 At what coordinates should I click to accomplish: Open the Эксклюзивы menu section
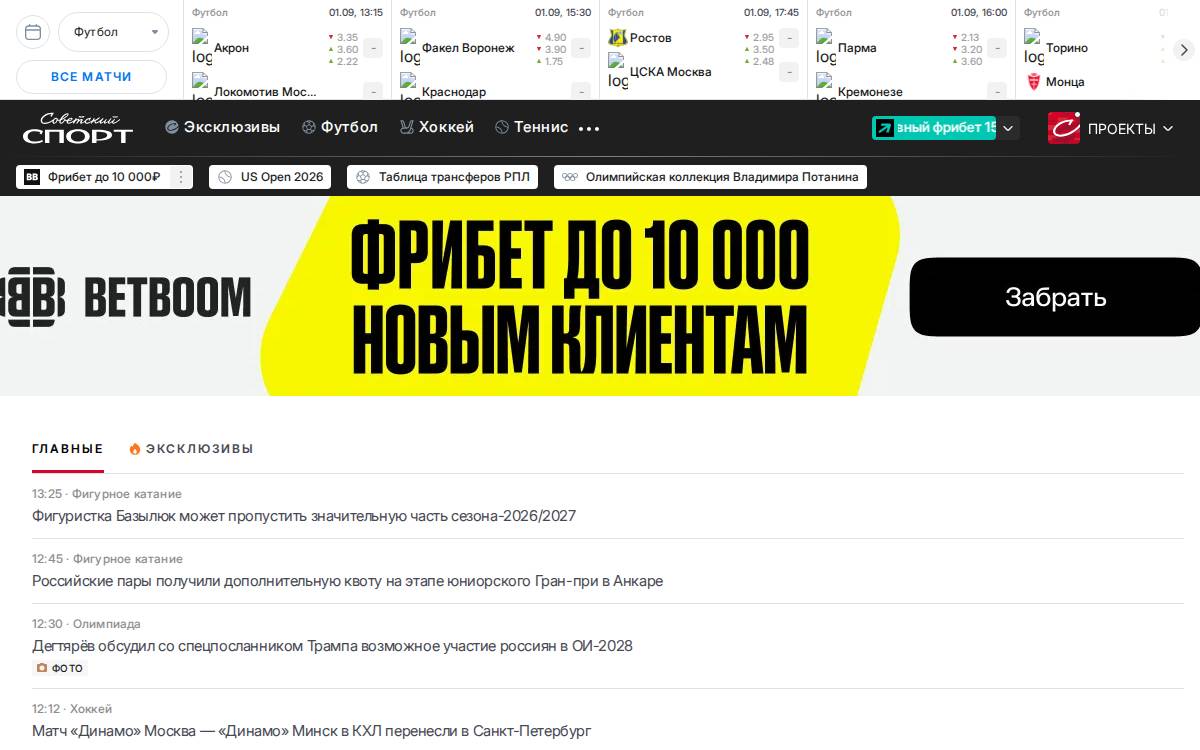point(222,127)
